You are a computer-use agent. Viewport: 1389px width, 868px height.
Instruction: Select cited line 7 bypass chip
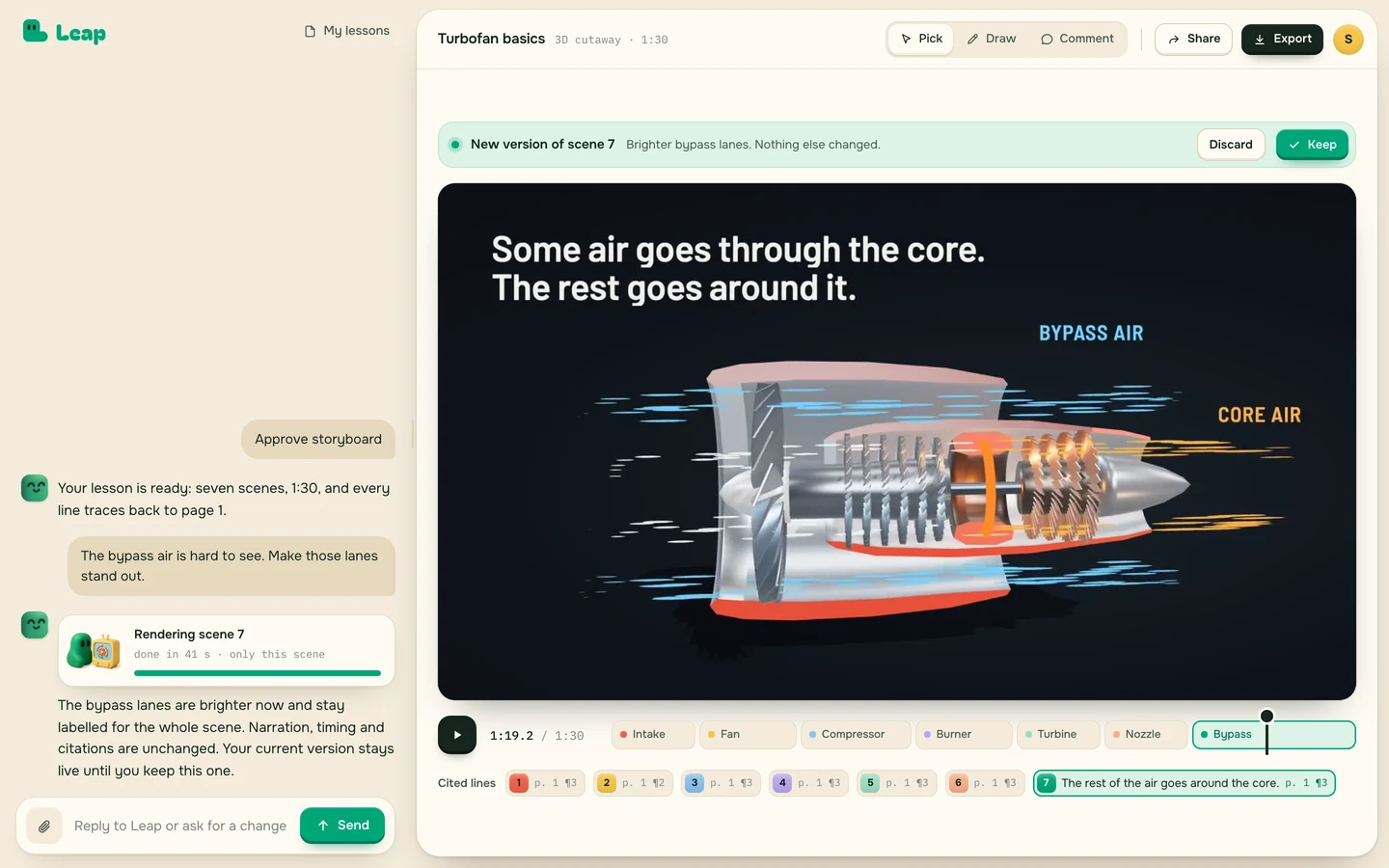[x=1185, y=783]
